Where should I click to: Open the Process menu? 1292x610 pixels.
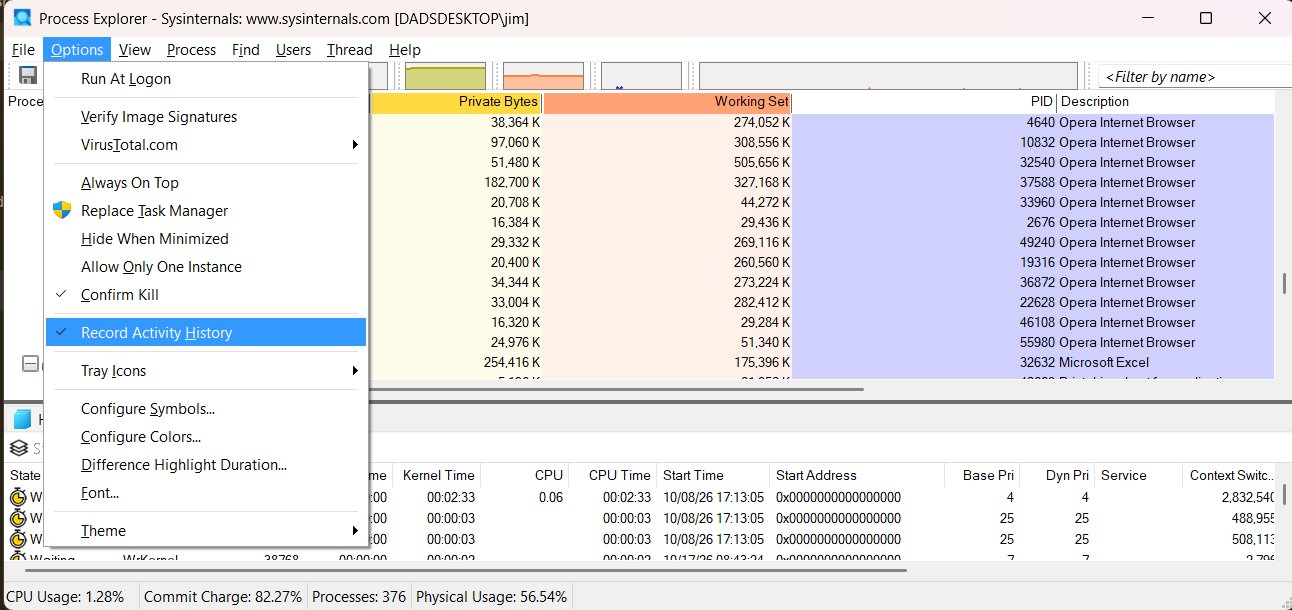(x=191, y=50)
